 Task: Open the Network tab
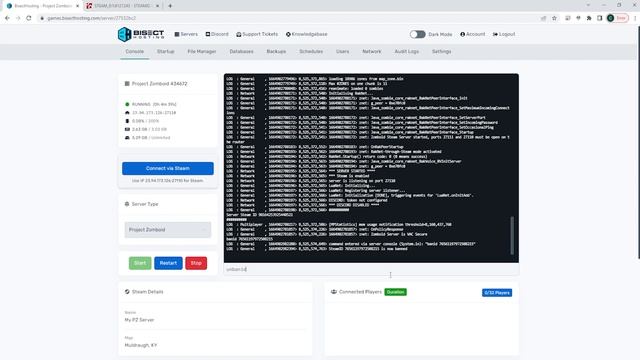[372, 51]
